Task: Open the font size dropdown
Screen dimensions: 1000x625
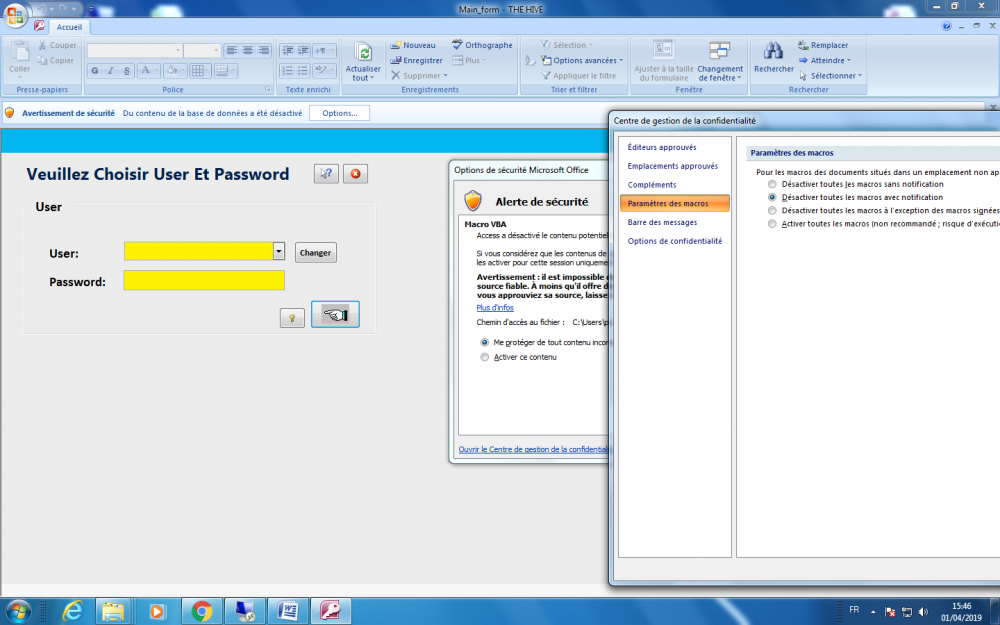Action: pyautogui.click(x=216, y=50)
